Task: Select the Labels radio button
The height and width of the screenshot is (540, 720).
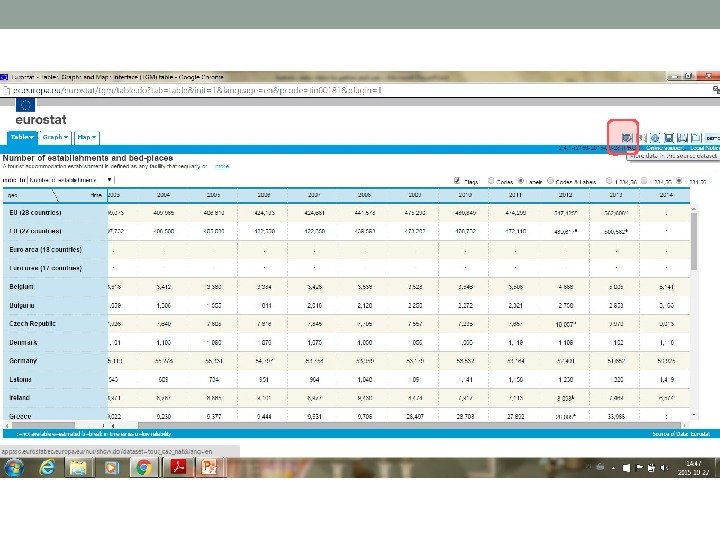Action: 521,180
